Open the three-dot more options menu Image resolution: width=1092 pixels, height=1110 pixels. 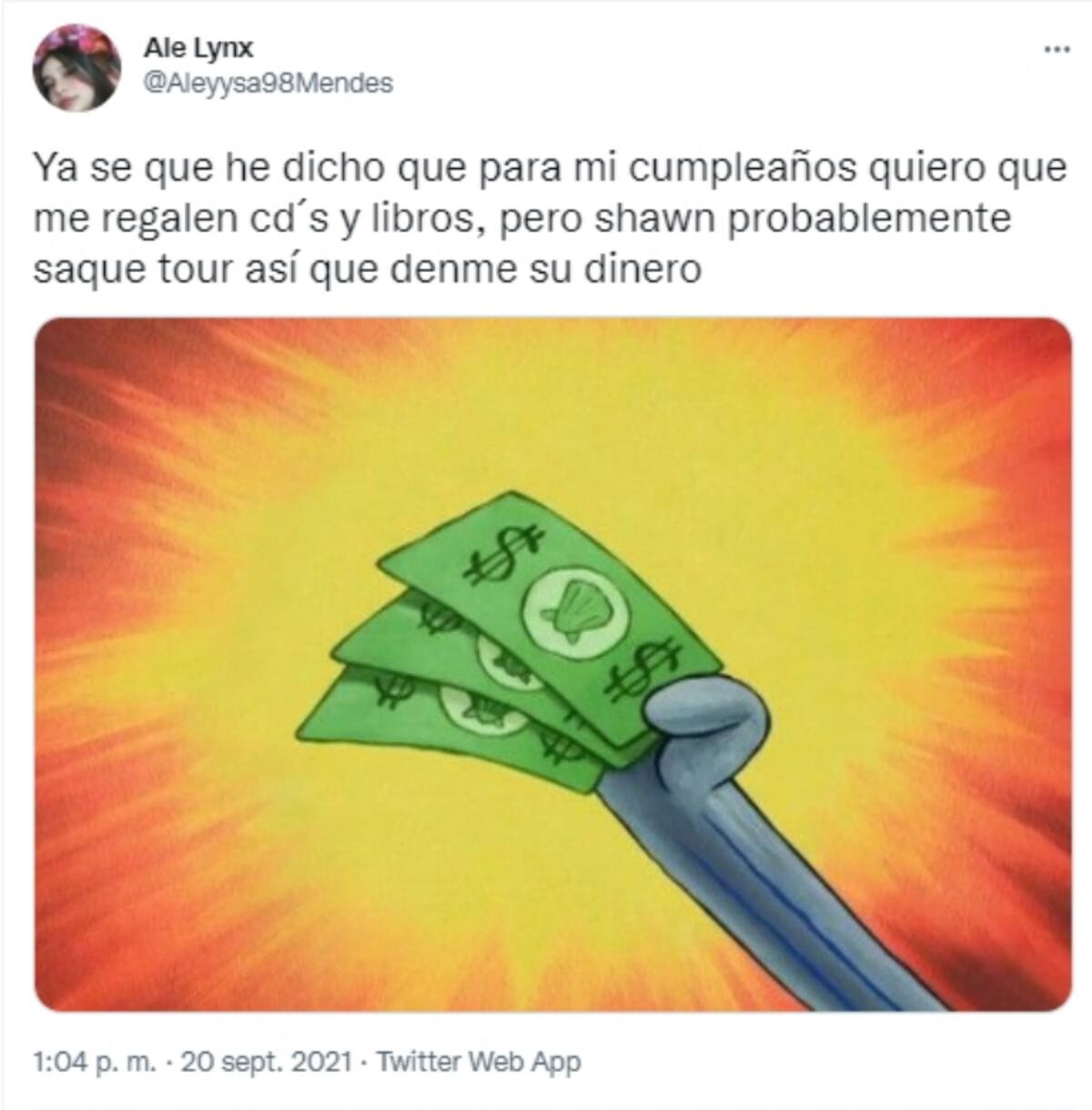[1056, 49]
